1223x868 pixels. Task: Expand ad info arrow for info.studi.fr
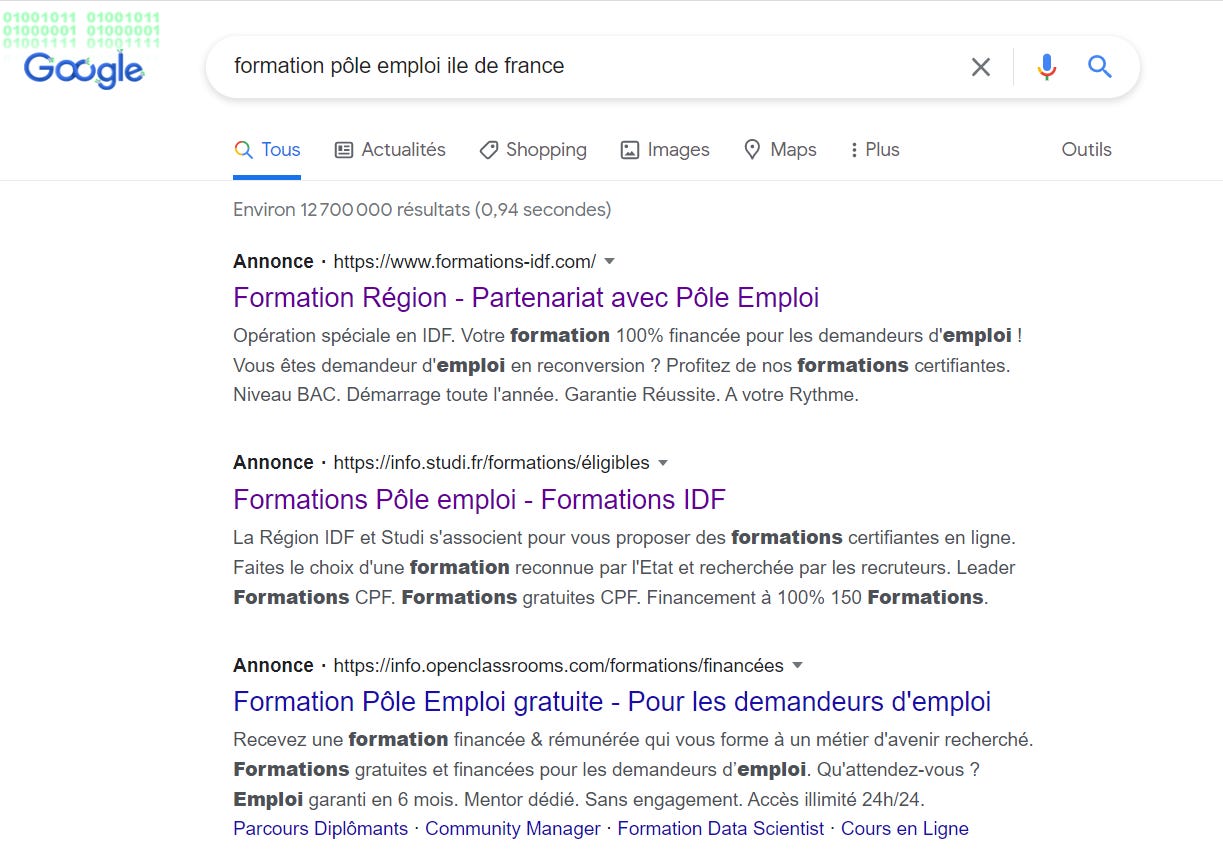pyautogui.click(x=663, y=463)
